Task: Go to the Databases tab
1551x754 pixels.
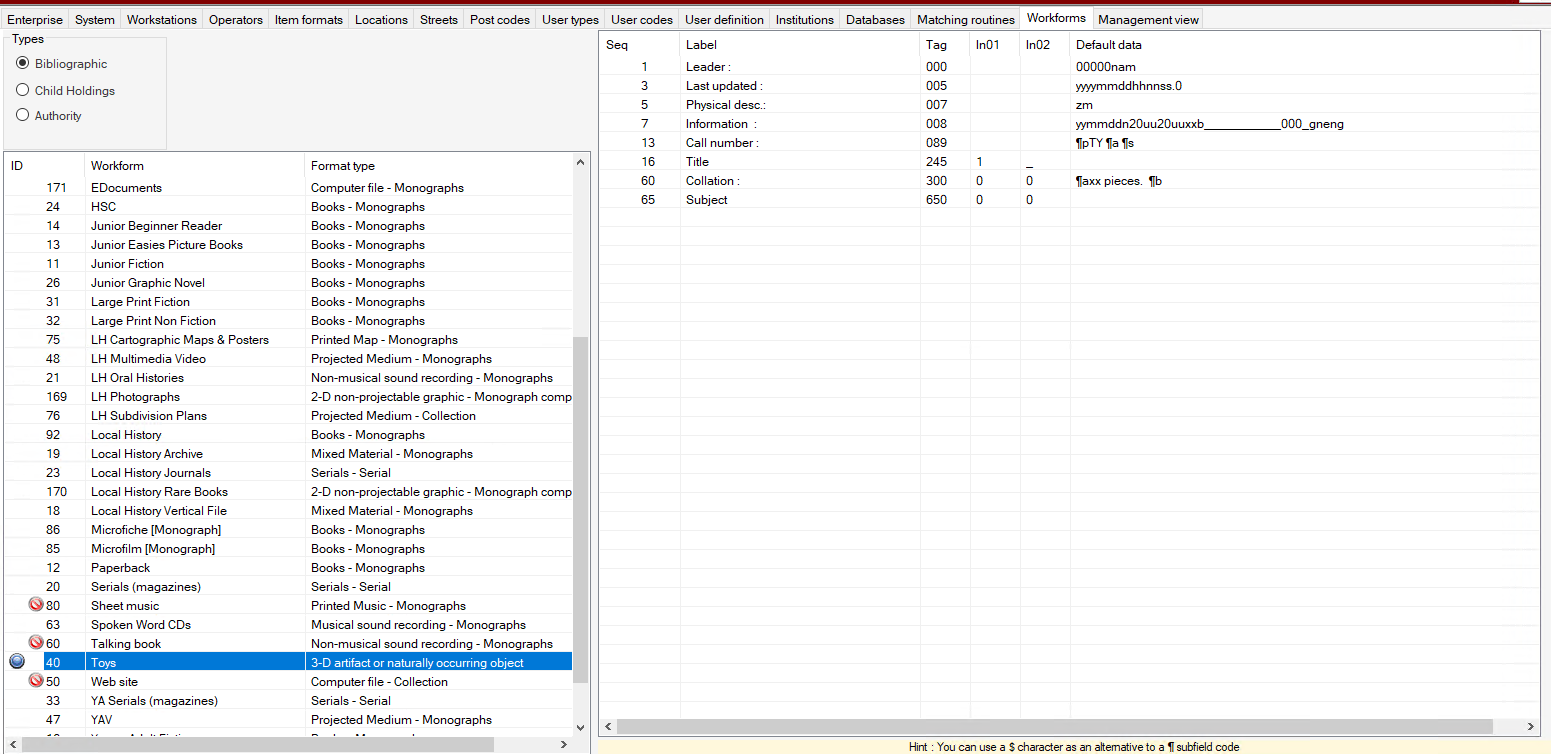Action: tap(874, 18)
